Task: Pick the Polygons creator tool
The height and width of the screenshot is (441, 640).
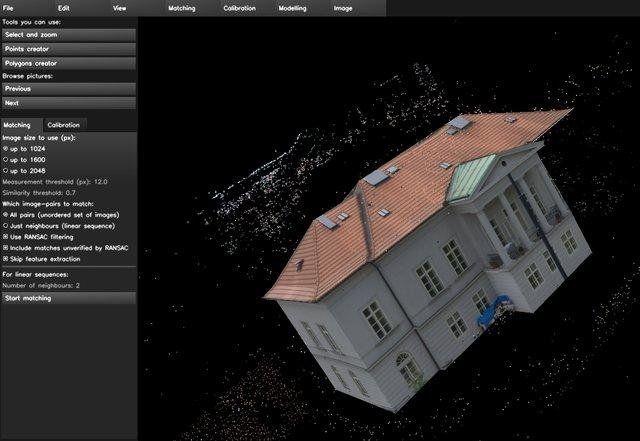Action: [x=68, y=62]
